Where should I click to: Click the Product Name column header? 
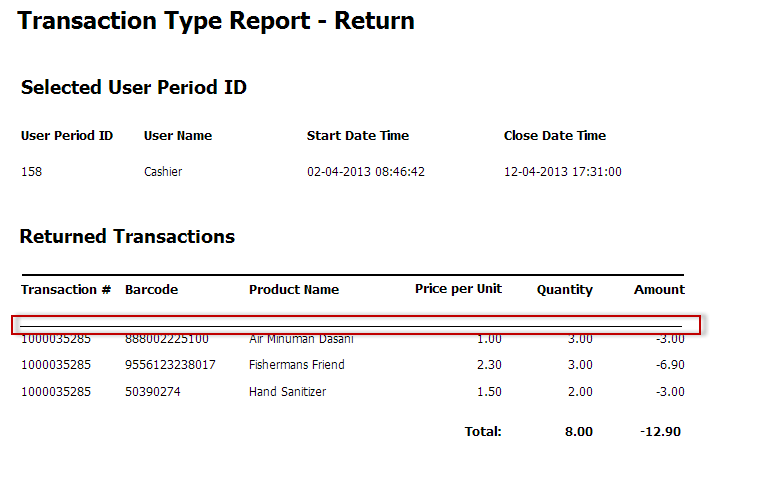[x=294, y=290]
